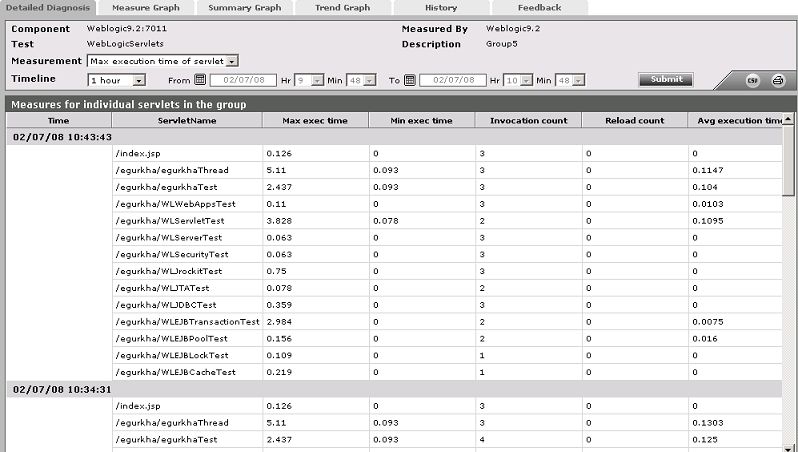798x452 pixels.
Task: Click the printer icon
Action: [778, 80]
